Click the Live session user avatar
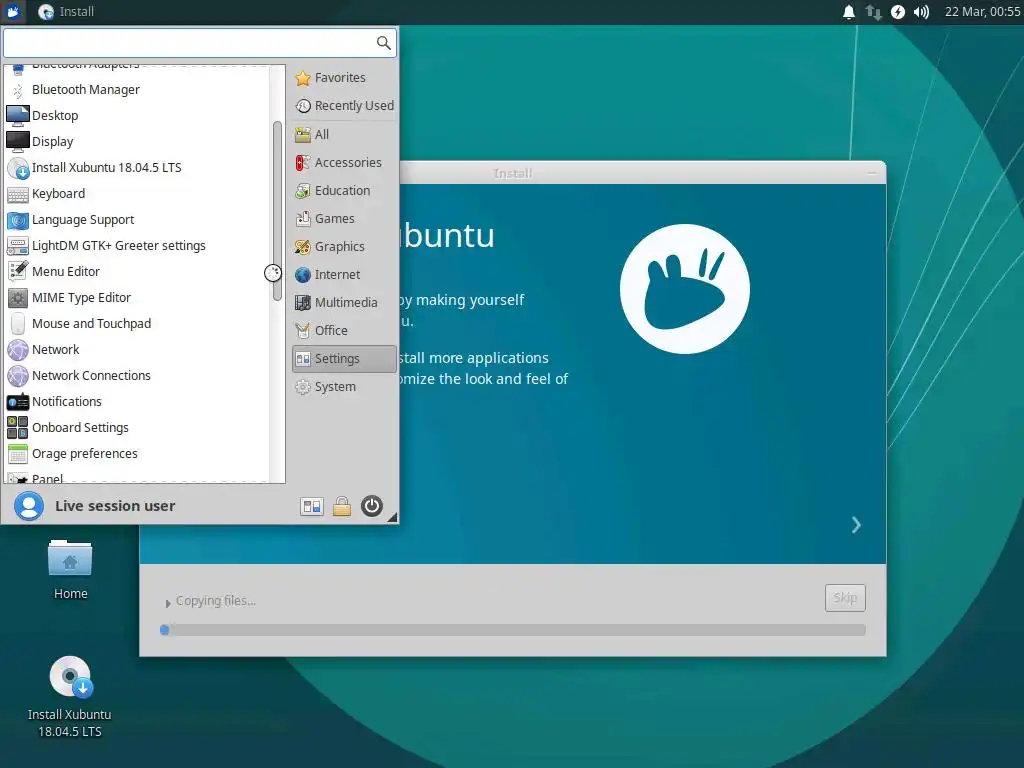Viewport: 1024px width, 768px height. click(29, 506)
